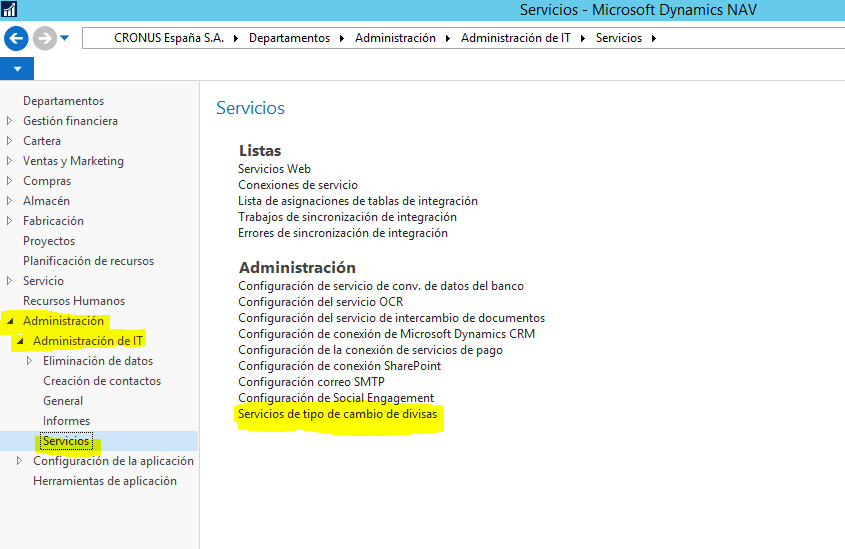Click Administración de IT in the breadcrumb bar
The width and height of the screenshot is (845, 549).
516,38
